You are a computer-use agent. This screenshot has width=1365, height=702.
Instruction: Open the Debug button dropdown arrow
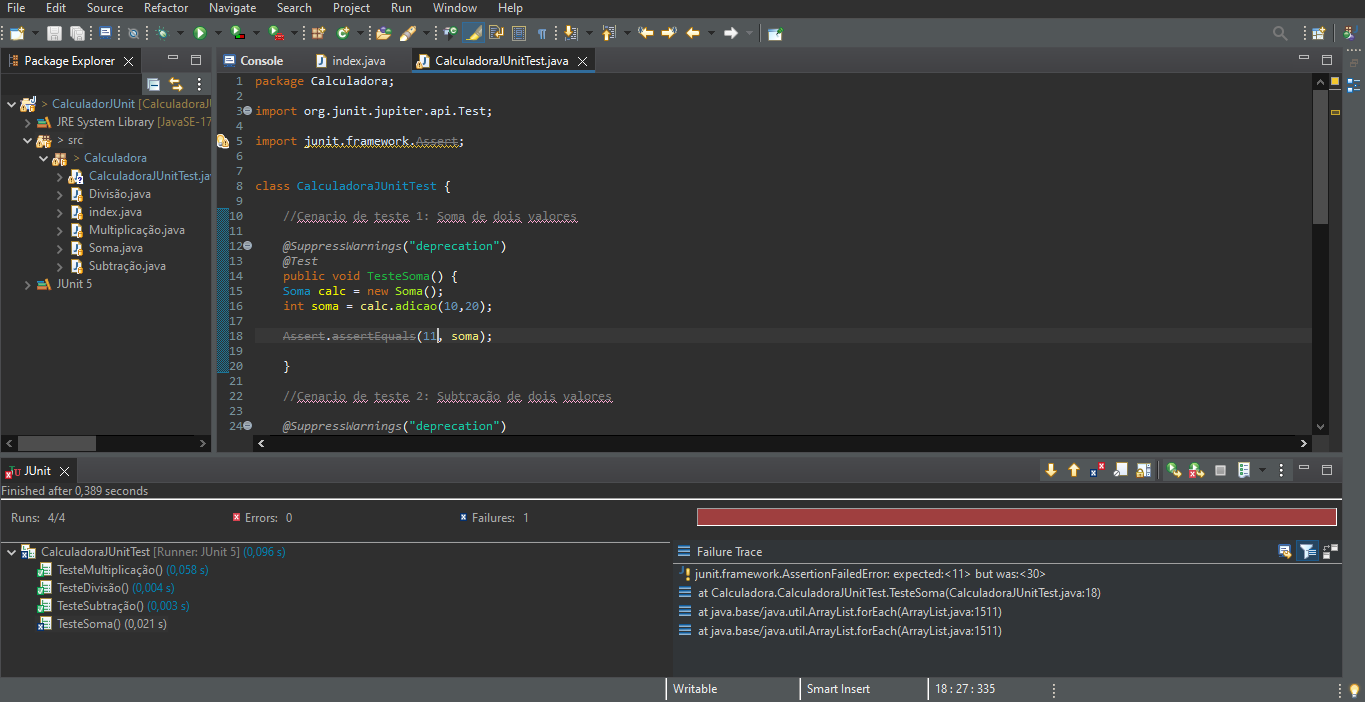point(180,33)
